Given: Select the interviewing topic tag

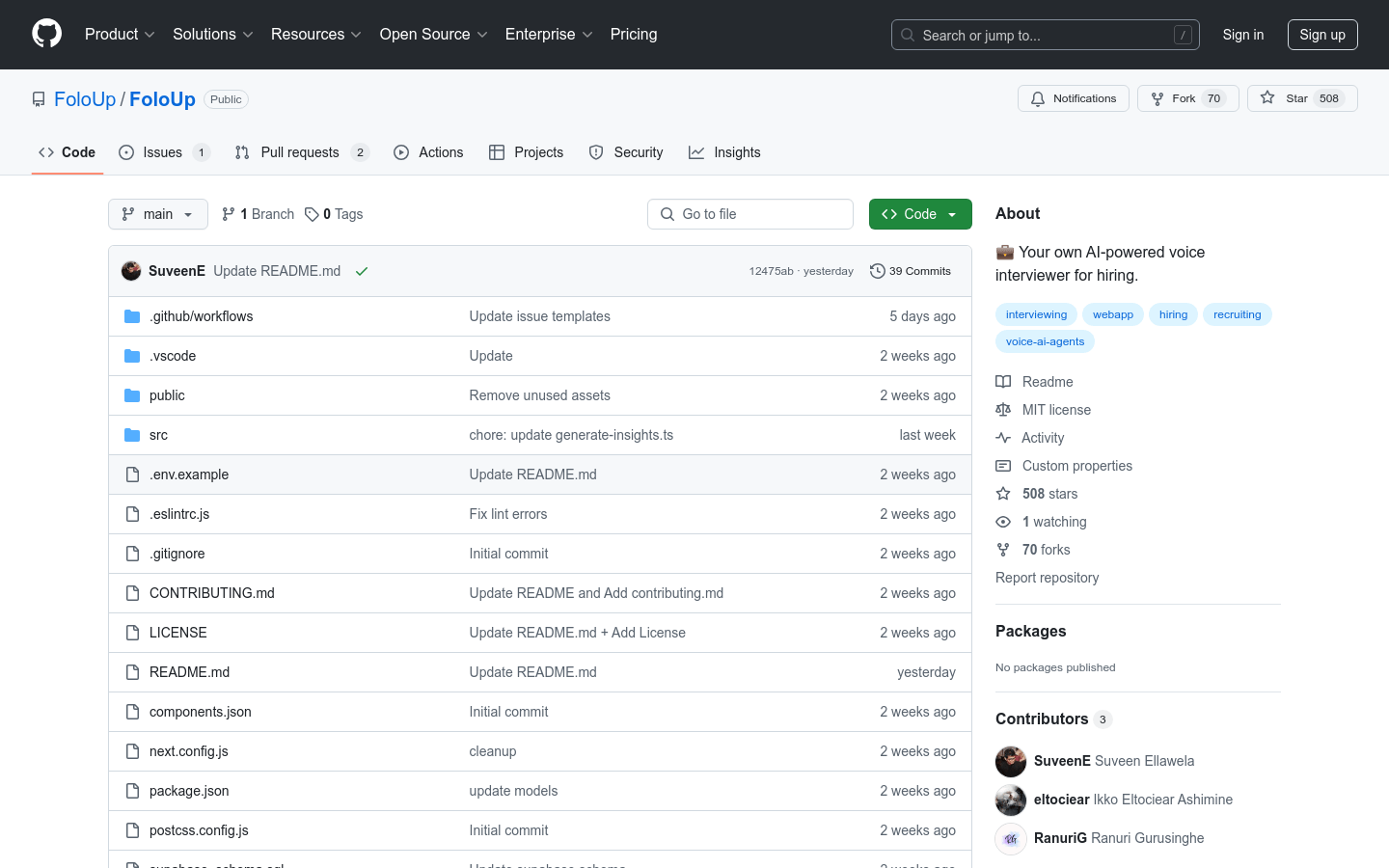Looking at the screenshot, I should coord(1036,314).
